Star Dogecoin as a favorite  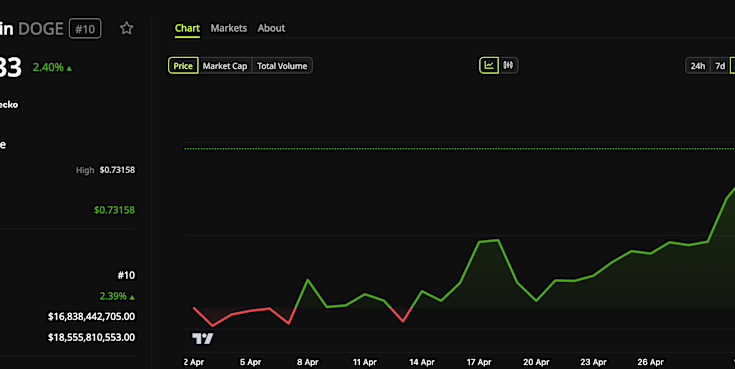pyautogui.click(x=127, y=28)
